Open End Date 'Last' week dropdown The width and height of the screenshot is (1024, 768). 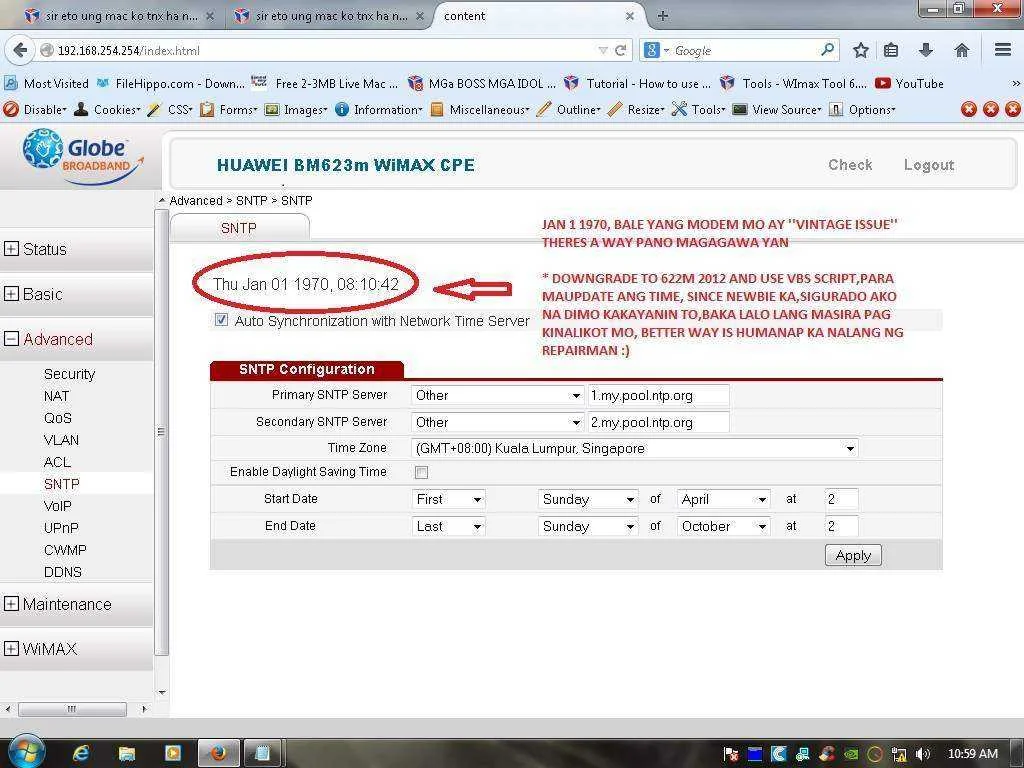tap(449, 526)
